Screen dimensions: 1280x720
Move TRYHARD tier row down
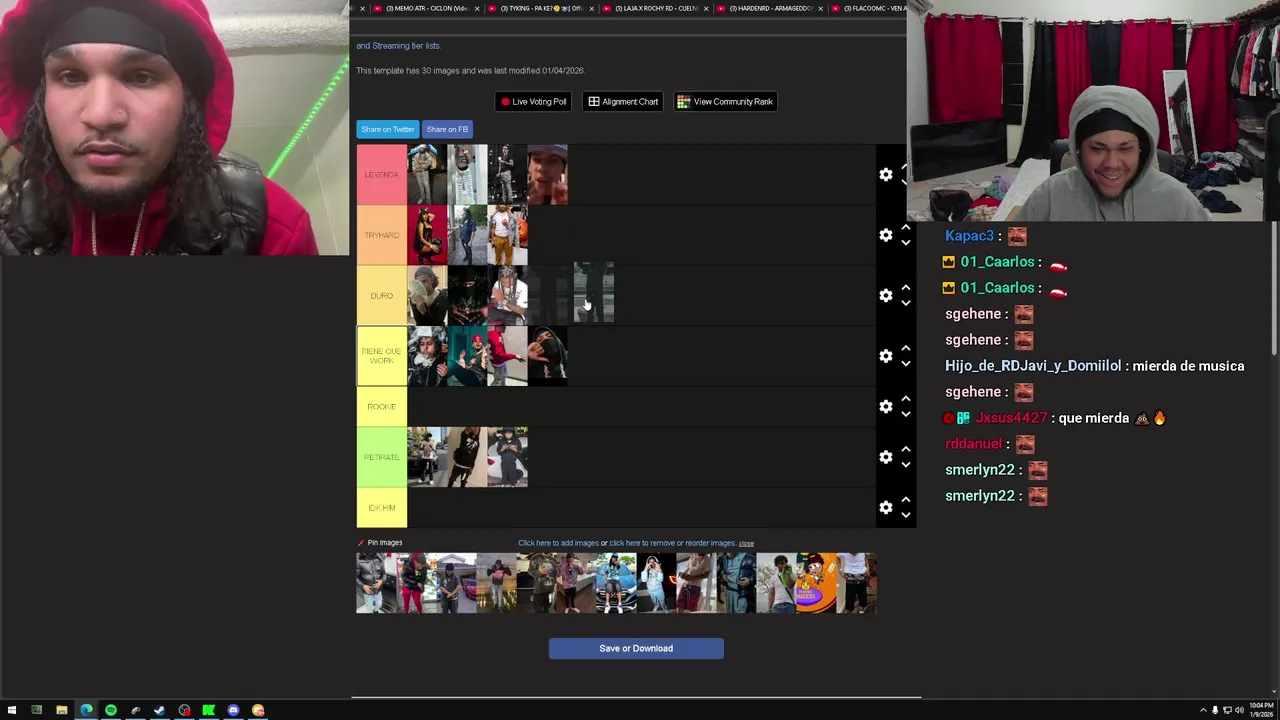click(x=906, y=243)
